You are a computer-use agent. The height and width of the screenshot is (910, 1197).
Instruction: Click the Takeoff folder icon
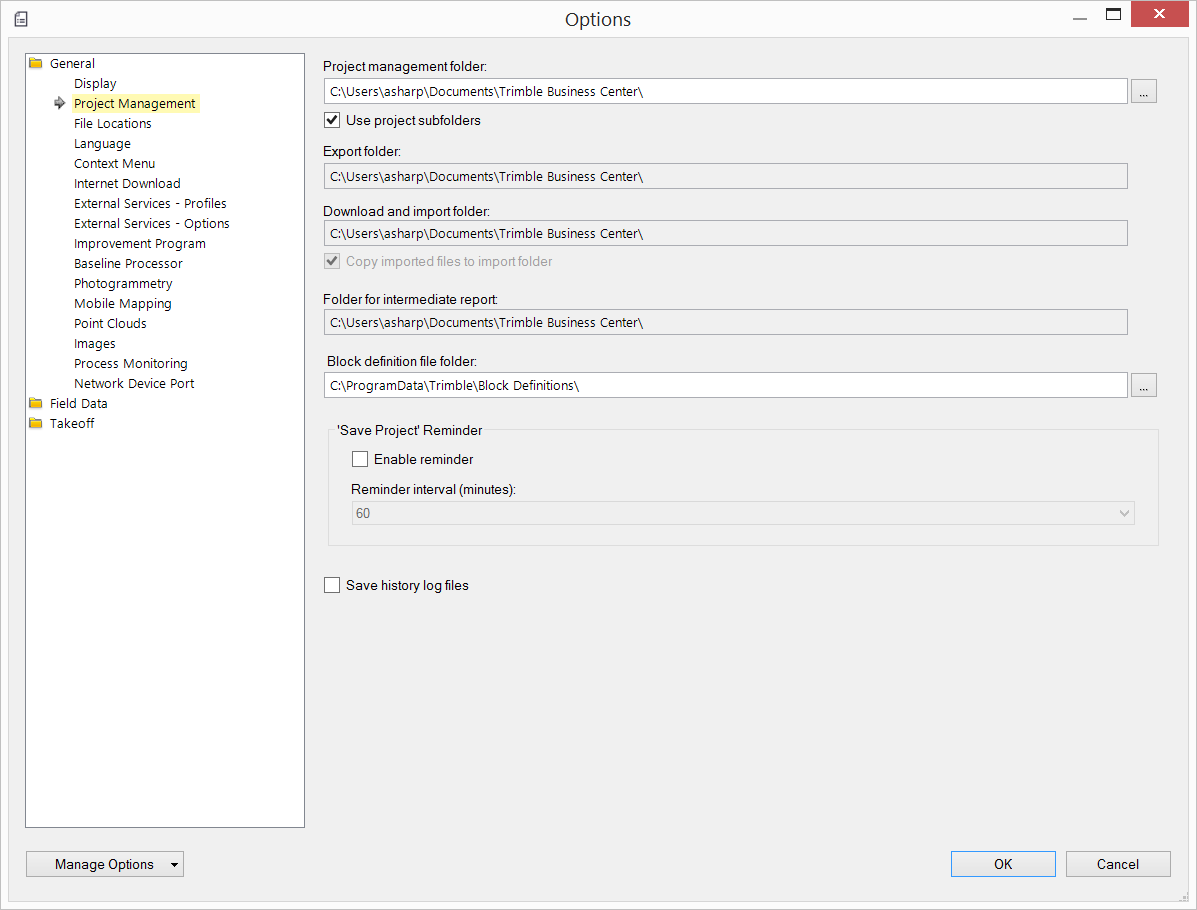pos(36,424)
